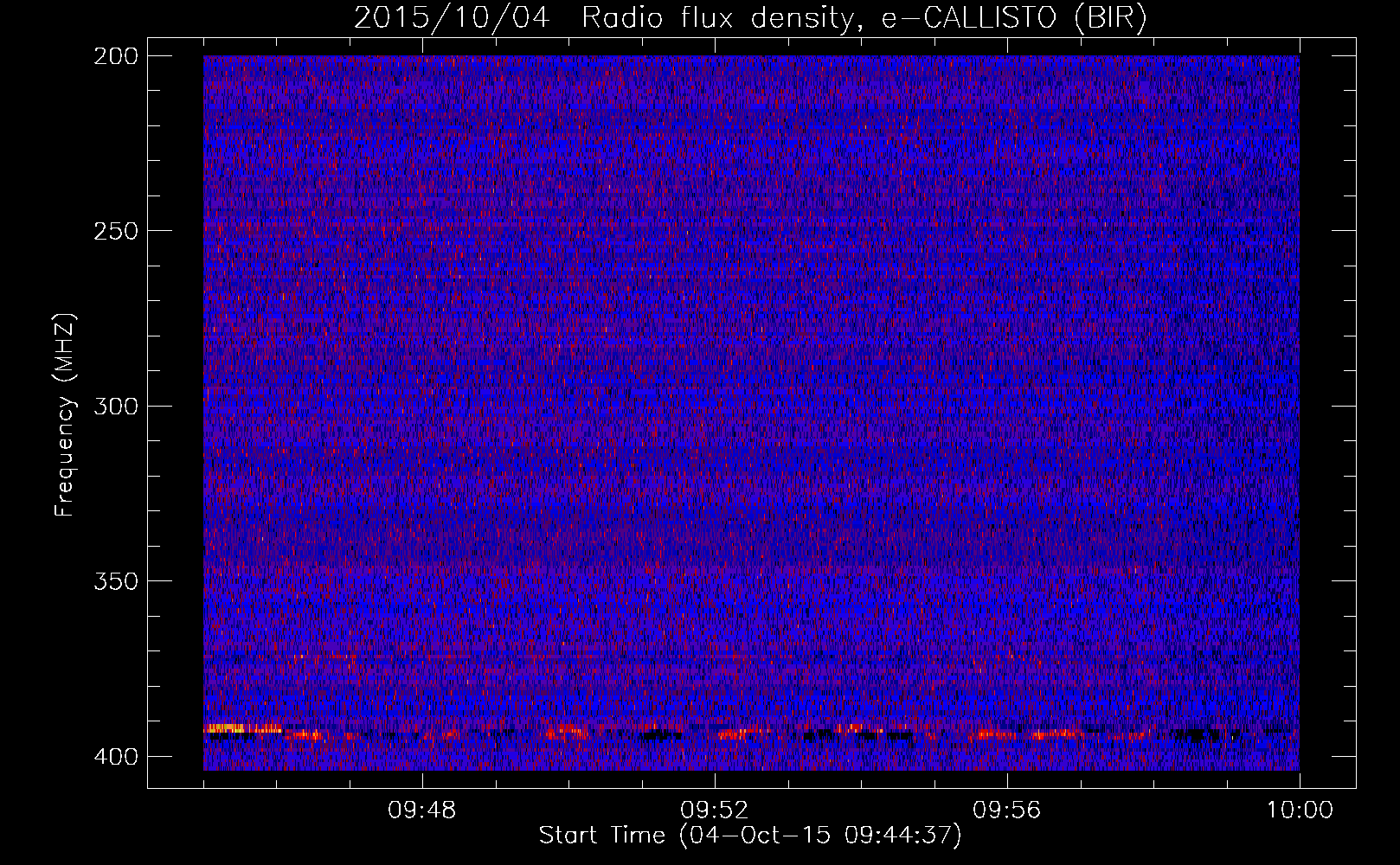The width and height of the screenshot is (1400, 865).
Task: Click the 300 frequency tick label
Action: (115, 407)
